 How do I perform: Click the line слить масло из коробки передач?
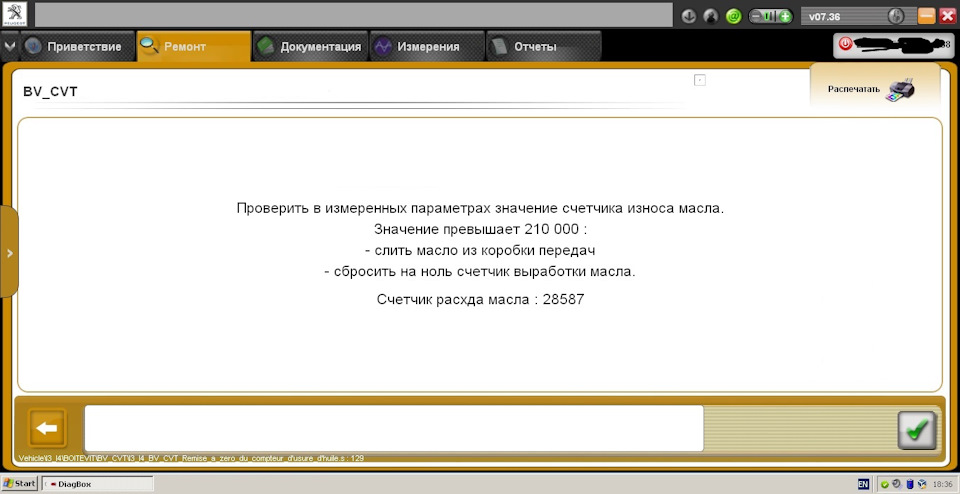[481, 250]
